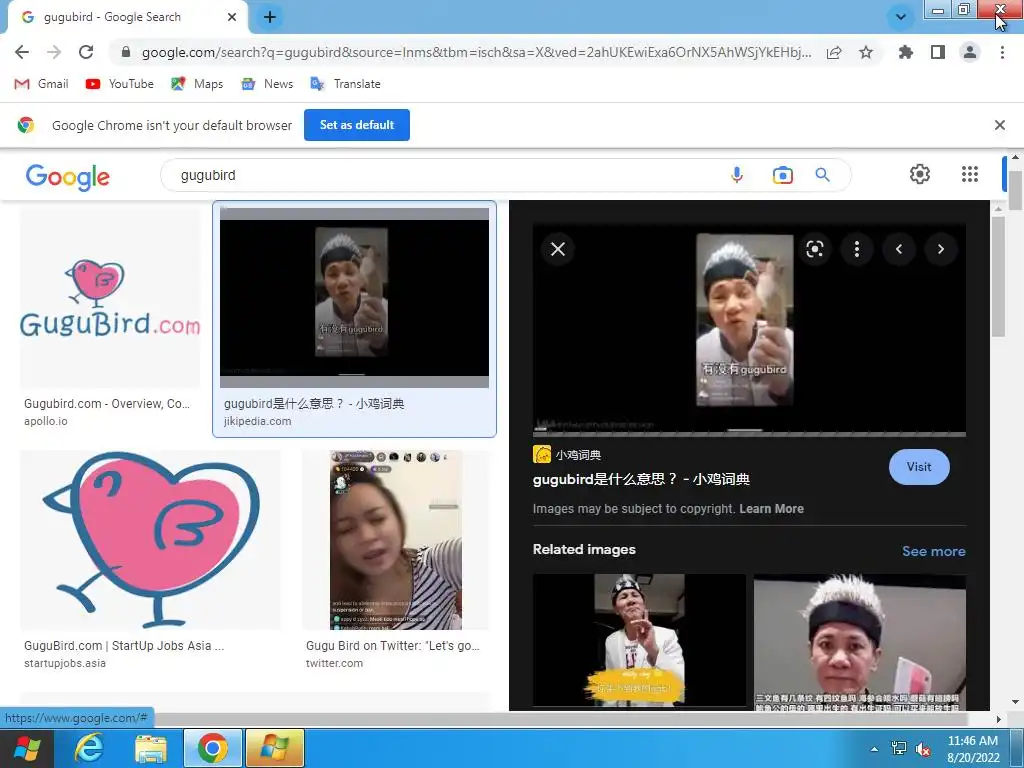Share this page icon in address bar

click(x=834, y=52)
